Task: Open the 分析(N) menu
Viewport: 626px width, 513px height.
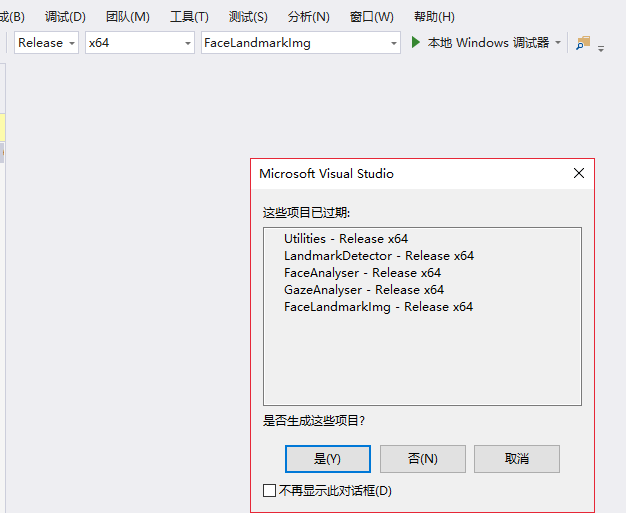Action: [x=308, y=17]
